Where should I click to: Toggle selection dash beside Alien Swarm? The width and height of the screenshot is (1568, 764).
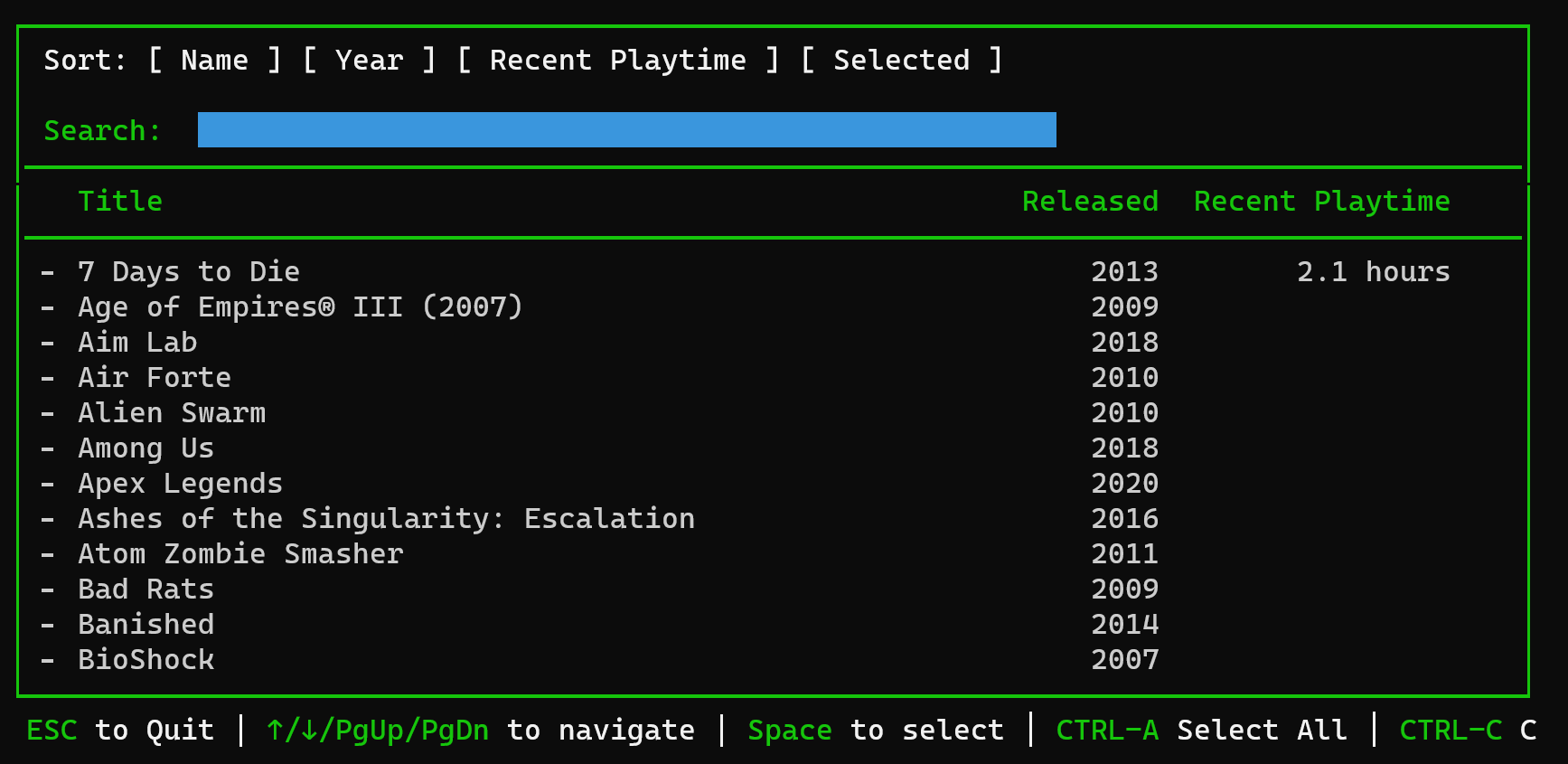[x=48, y=413]
